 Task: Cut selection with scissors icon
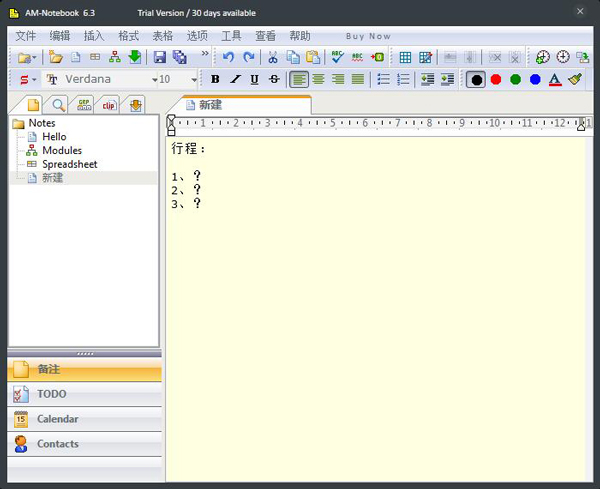[273, 57]
